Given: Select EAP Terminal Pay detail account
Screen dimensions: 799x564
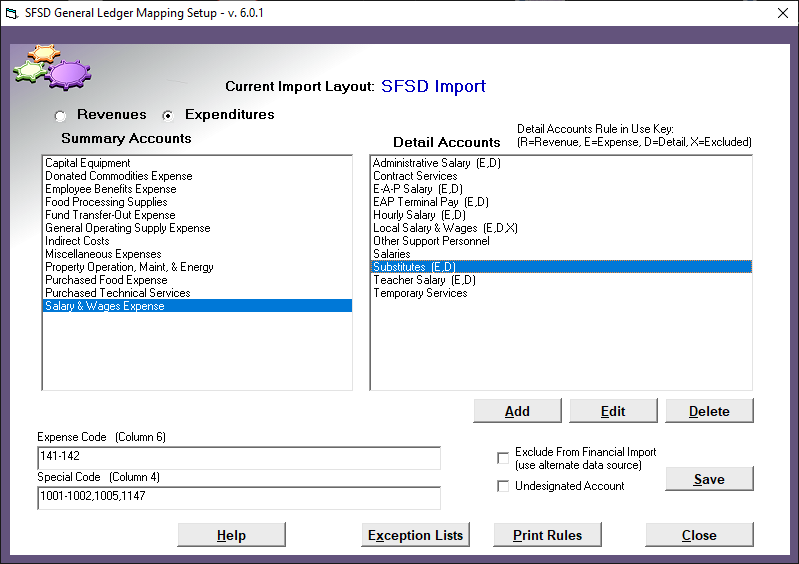Looking at the screenshot, I should coord(561,202).
